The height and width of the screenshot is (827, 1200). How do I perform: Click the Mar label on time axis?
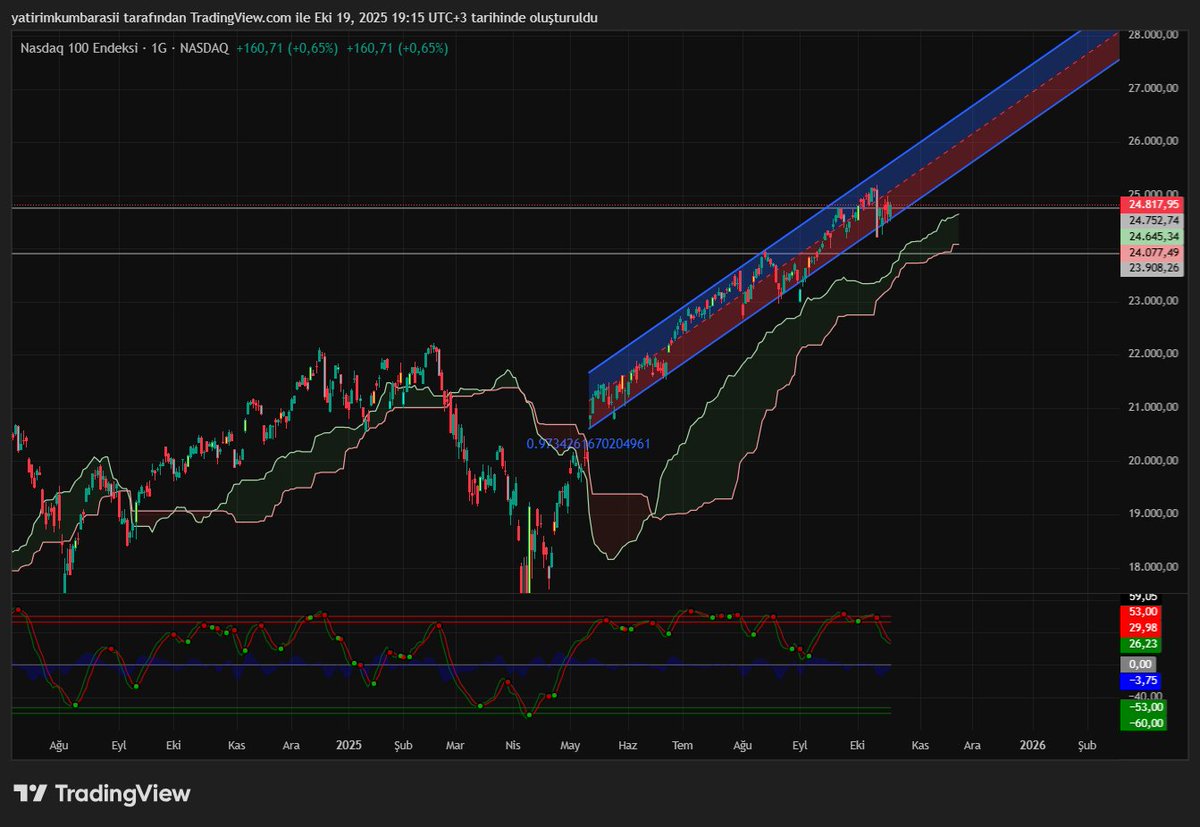coord(455,745)
